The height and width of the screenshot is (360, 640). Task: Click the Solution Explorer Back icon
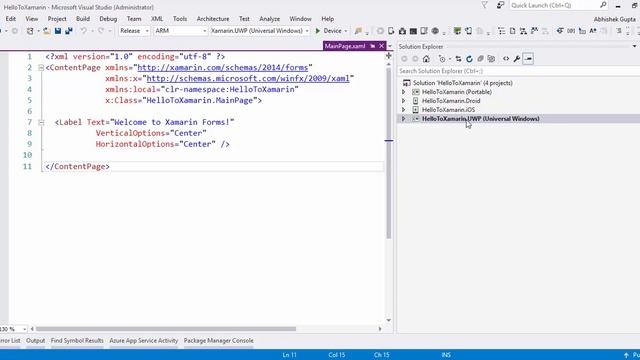click(404, 59)
